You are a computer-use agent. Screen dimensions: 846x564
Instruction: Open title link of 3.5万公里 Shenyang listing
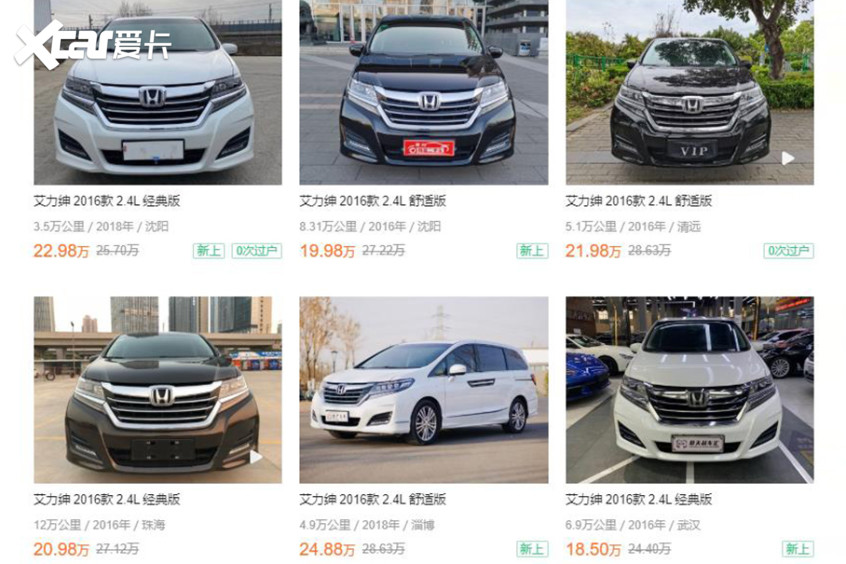tap(107, 201)
